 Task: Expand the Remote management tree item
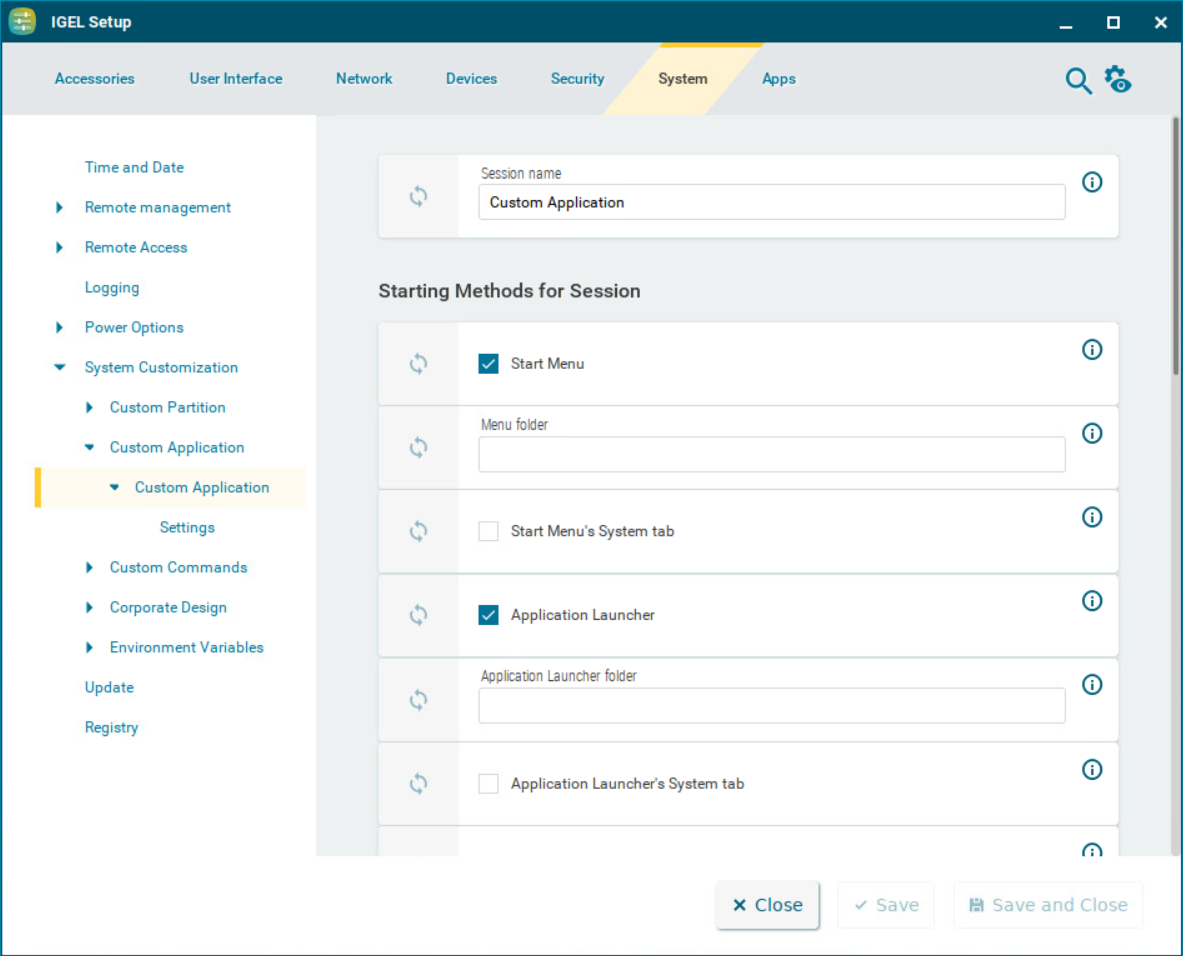pos(60,207)
